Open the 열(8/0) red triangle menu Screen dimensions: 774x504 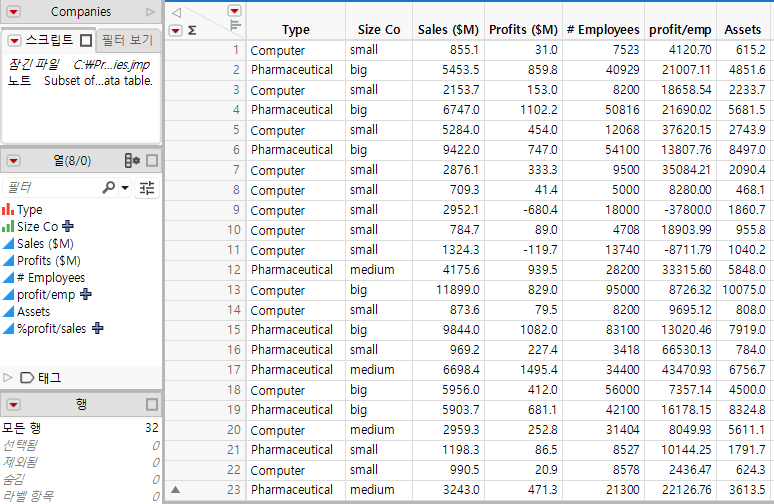[13, 160]
